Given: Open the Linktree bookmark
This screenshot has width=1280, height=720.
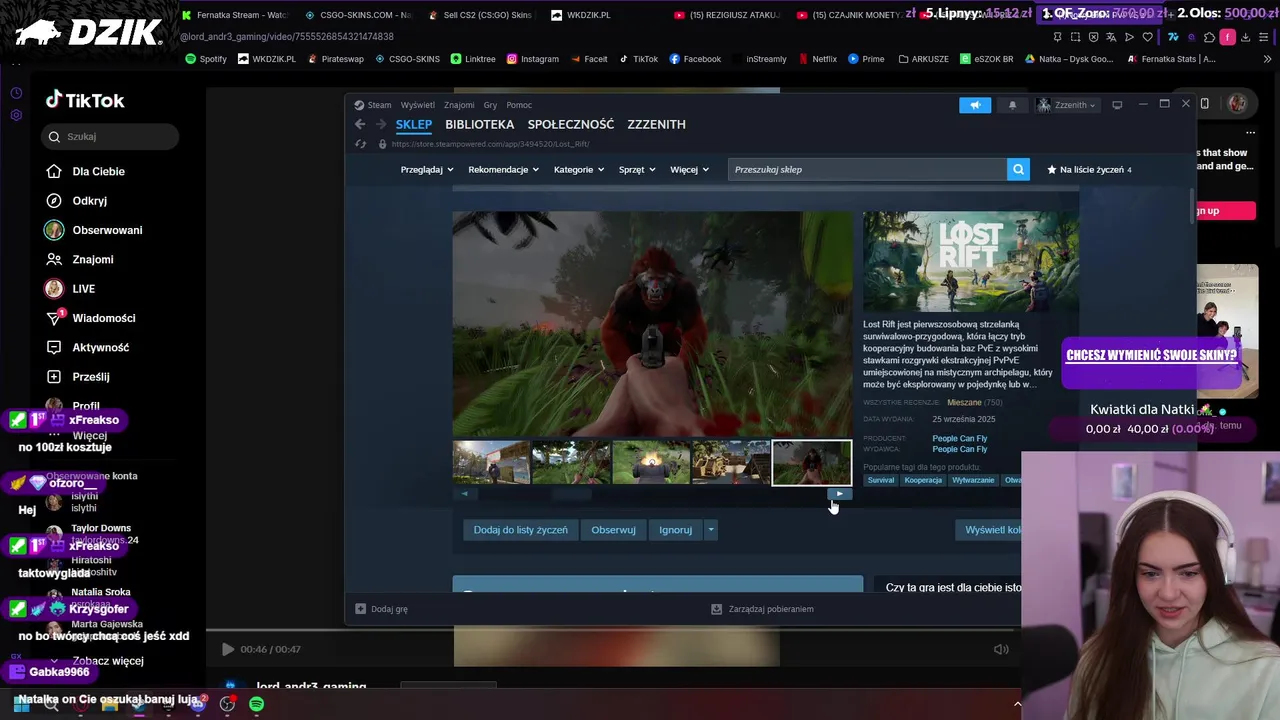Looking at the screenshot, I should pos(473,59).
